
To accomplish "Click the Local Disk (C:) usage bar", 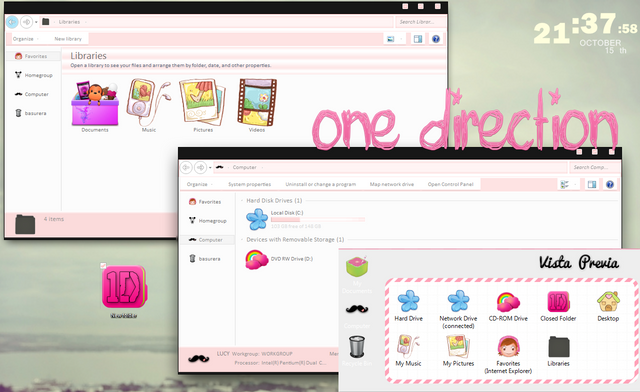I will pyautogui.click(x=318, y=220).
